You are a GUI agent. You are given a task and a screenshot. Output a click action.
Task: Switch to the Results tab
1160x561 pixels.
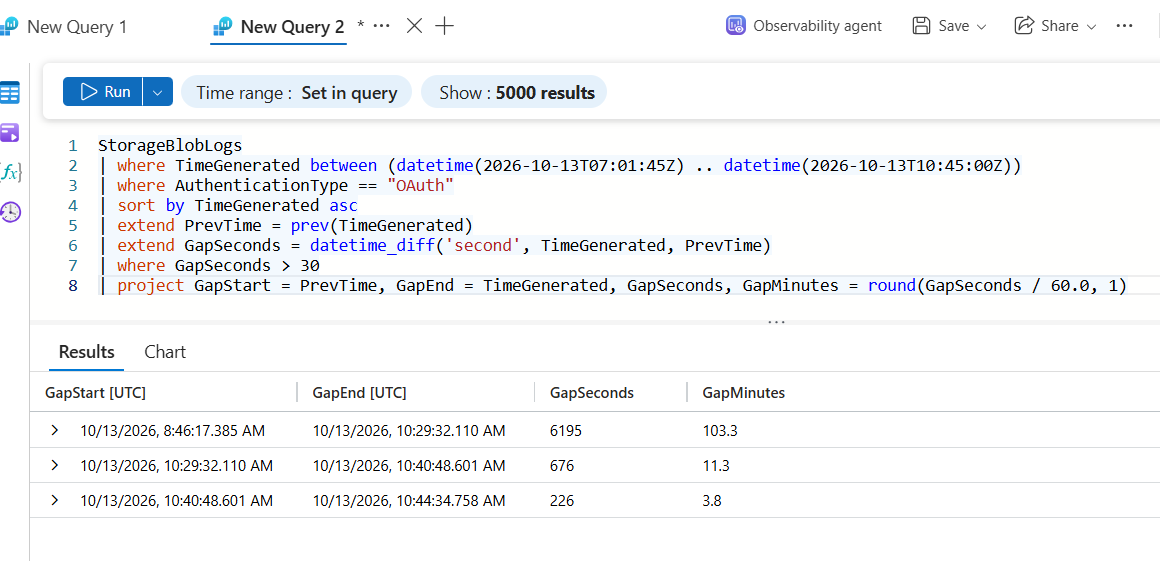tap(87, 352)
